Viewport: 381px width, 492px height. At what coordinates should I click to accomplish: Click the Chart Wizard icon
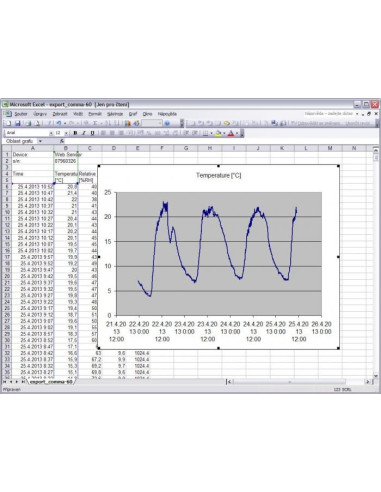click(128, 123)
